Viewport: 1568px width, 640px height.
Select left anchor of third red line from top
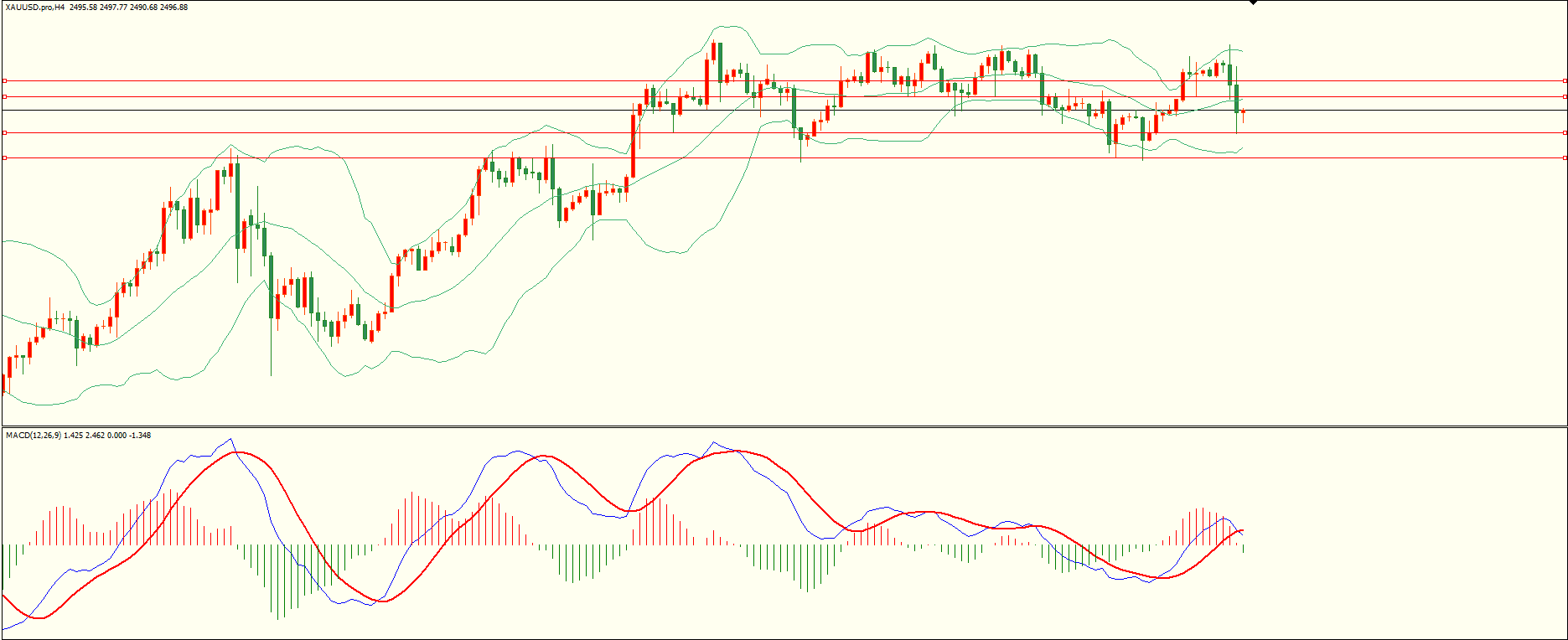pos(4,132)
